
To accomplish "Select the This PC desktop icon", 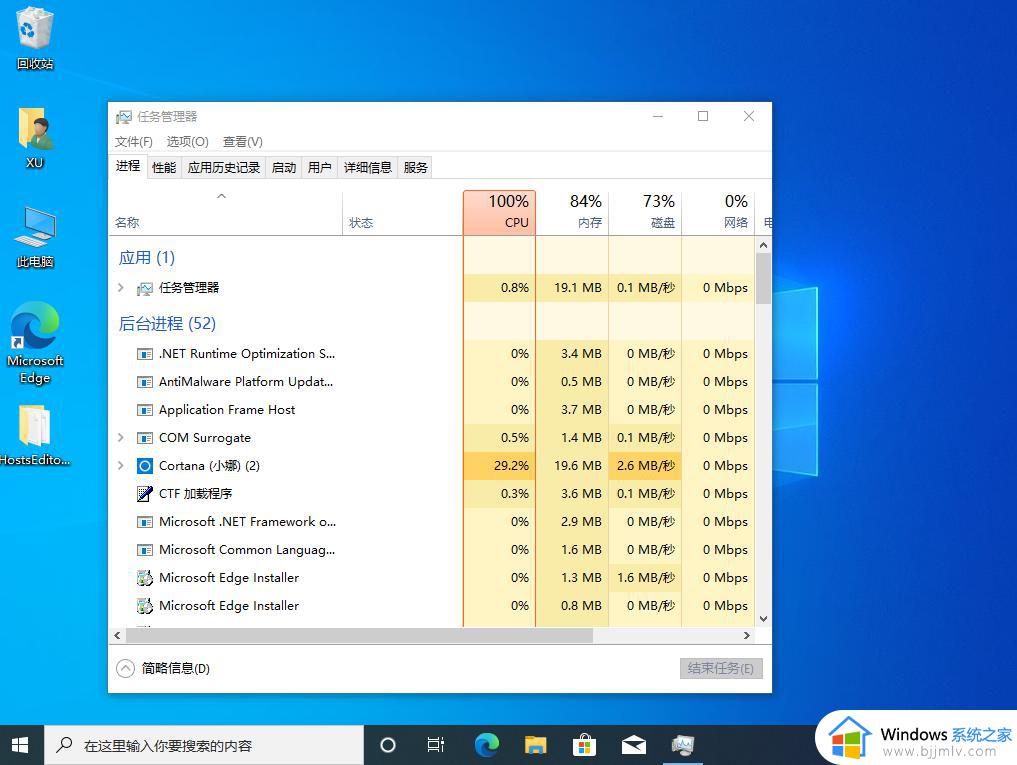I will [34, 237].
